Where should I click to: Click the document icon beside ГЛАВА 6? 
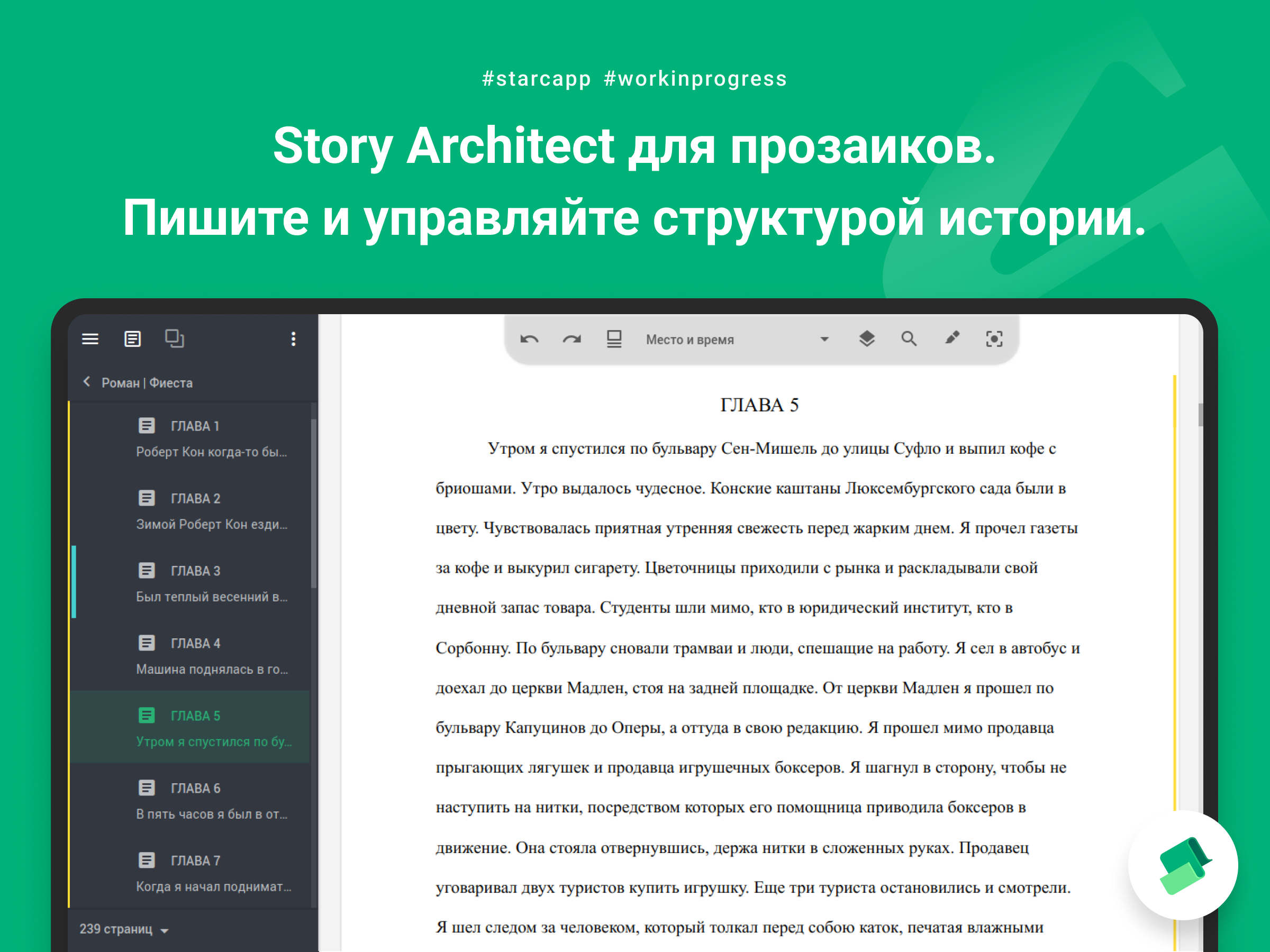pos(147,788)
